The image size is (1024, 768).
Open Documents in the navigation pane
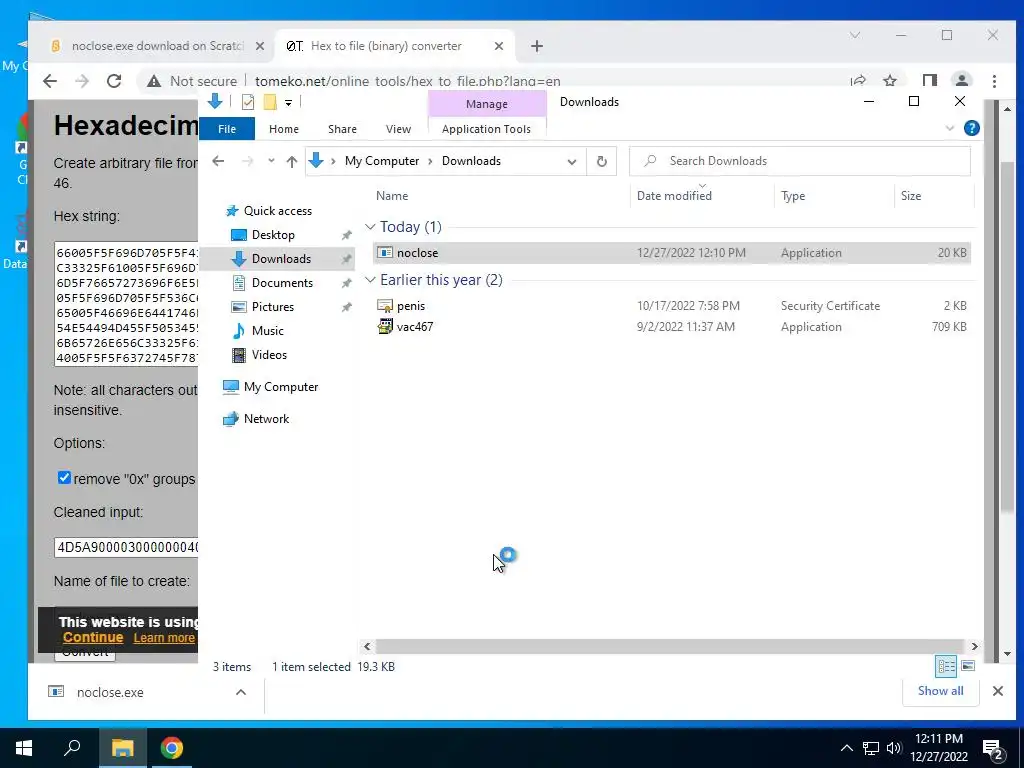(x=281, y=283)
